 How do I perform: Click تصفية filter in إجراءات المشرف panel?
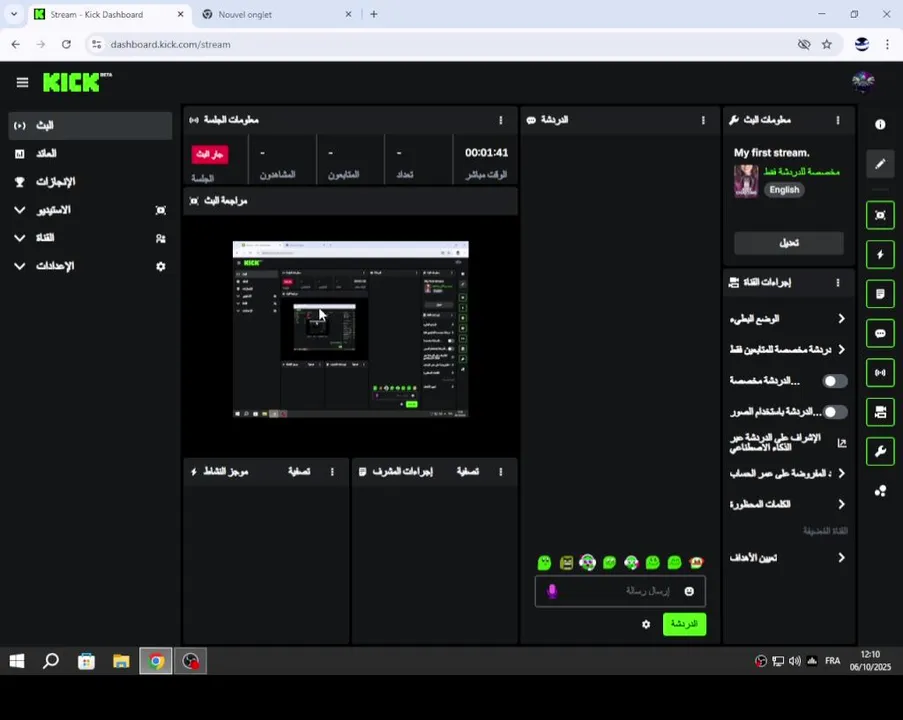click(468, 472)
